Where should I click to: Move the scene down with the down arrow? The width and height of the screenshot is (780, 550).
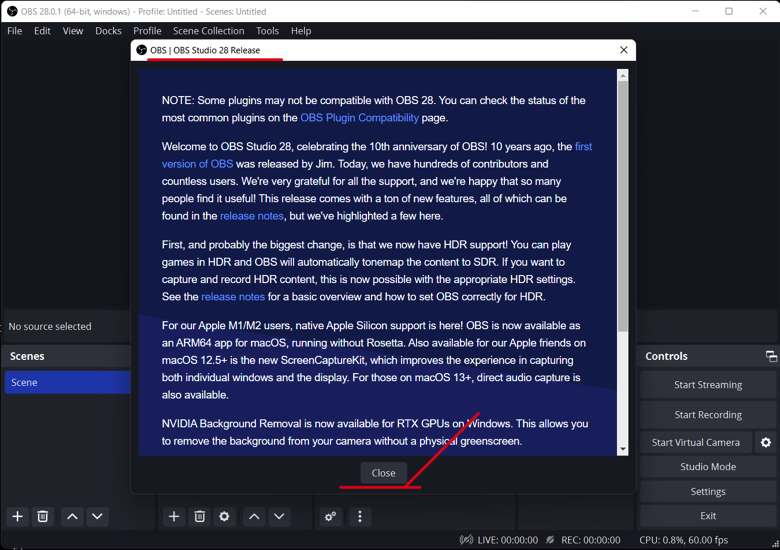click(97, 517)
